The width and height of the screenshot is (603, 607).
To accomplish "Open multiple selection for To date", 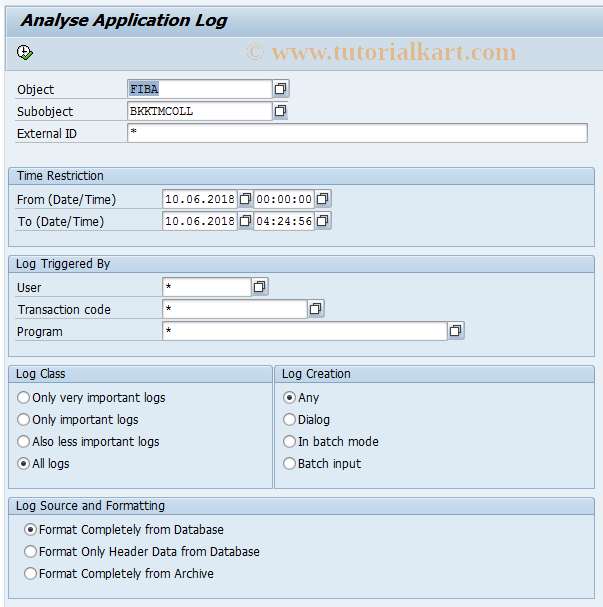I will click(x=245, y=221).
